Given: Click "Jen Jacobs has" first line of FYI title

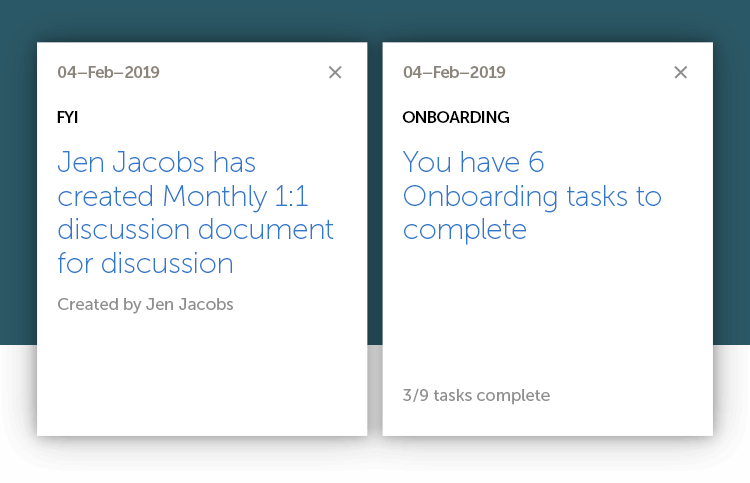Looking at the screenshot, I should pyautogui.click(x=157, y=162).
